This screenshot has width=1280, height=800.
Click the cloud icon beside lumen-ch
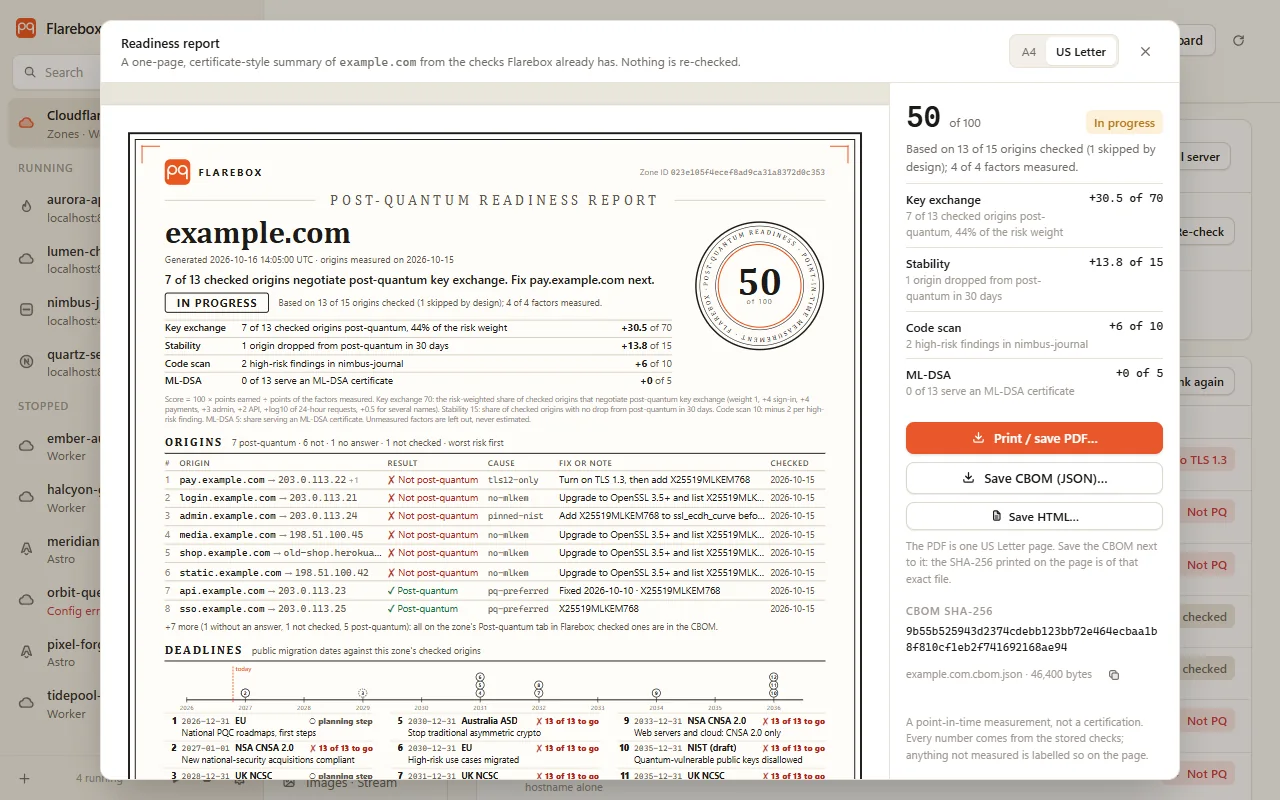(x=27, y=260)
